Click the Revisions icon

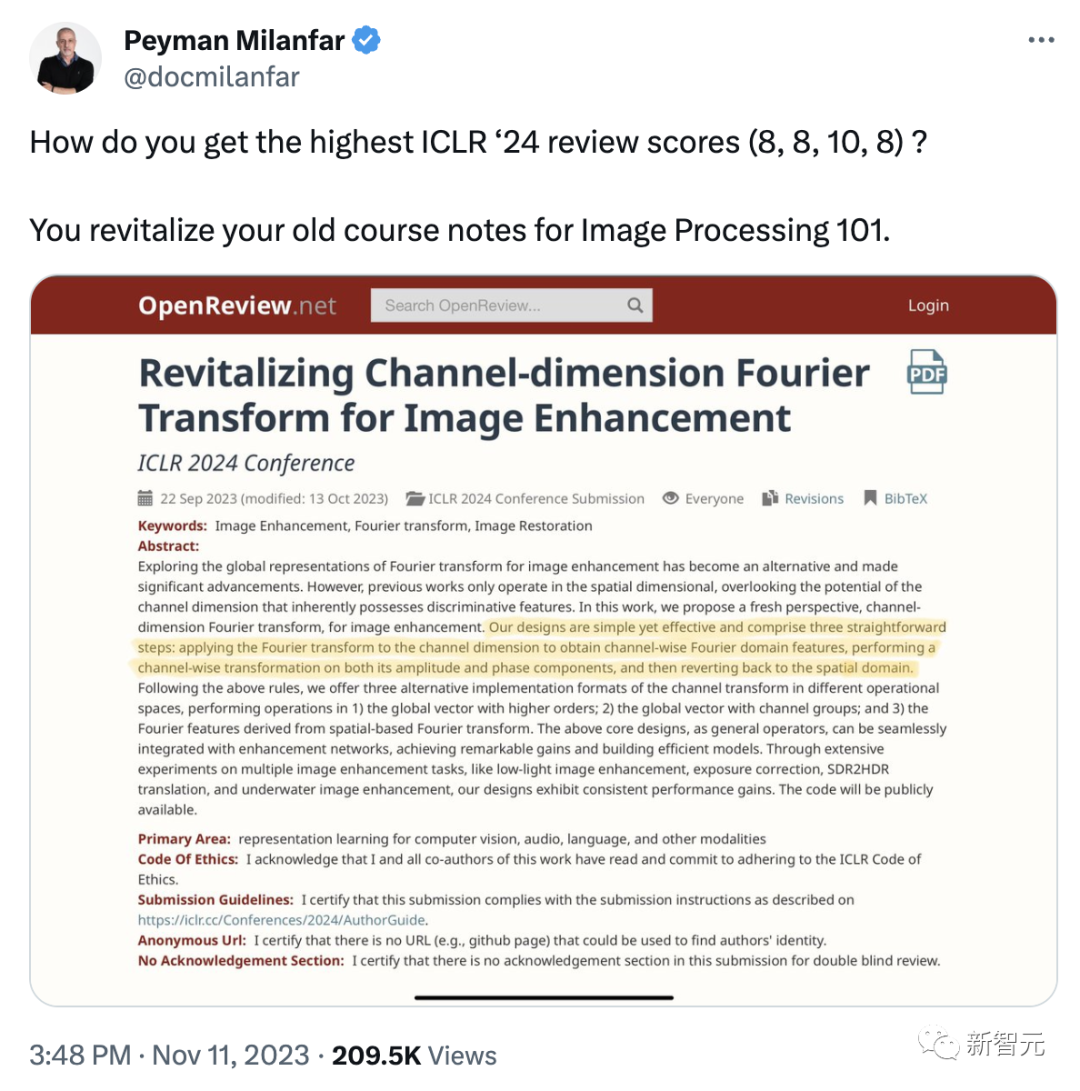pyautogui.click(x=770, y=498)
